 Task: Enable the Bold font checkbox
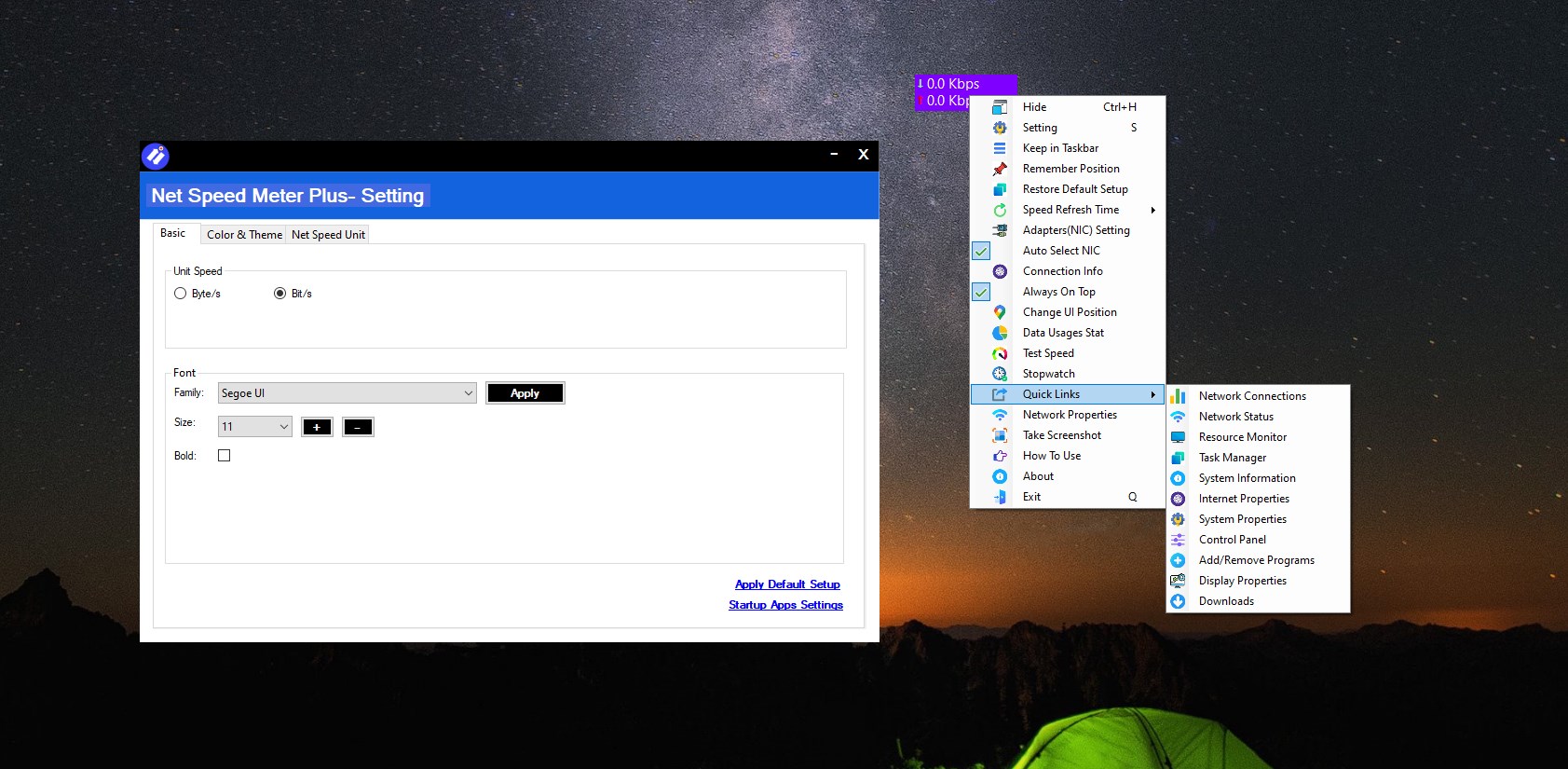click(x=224, y=456)
